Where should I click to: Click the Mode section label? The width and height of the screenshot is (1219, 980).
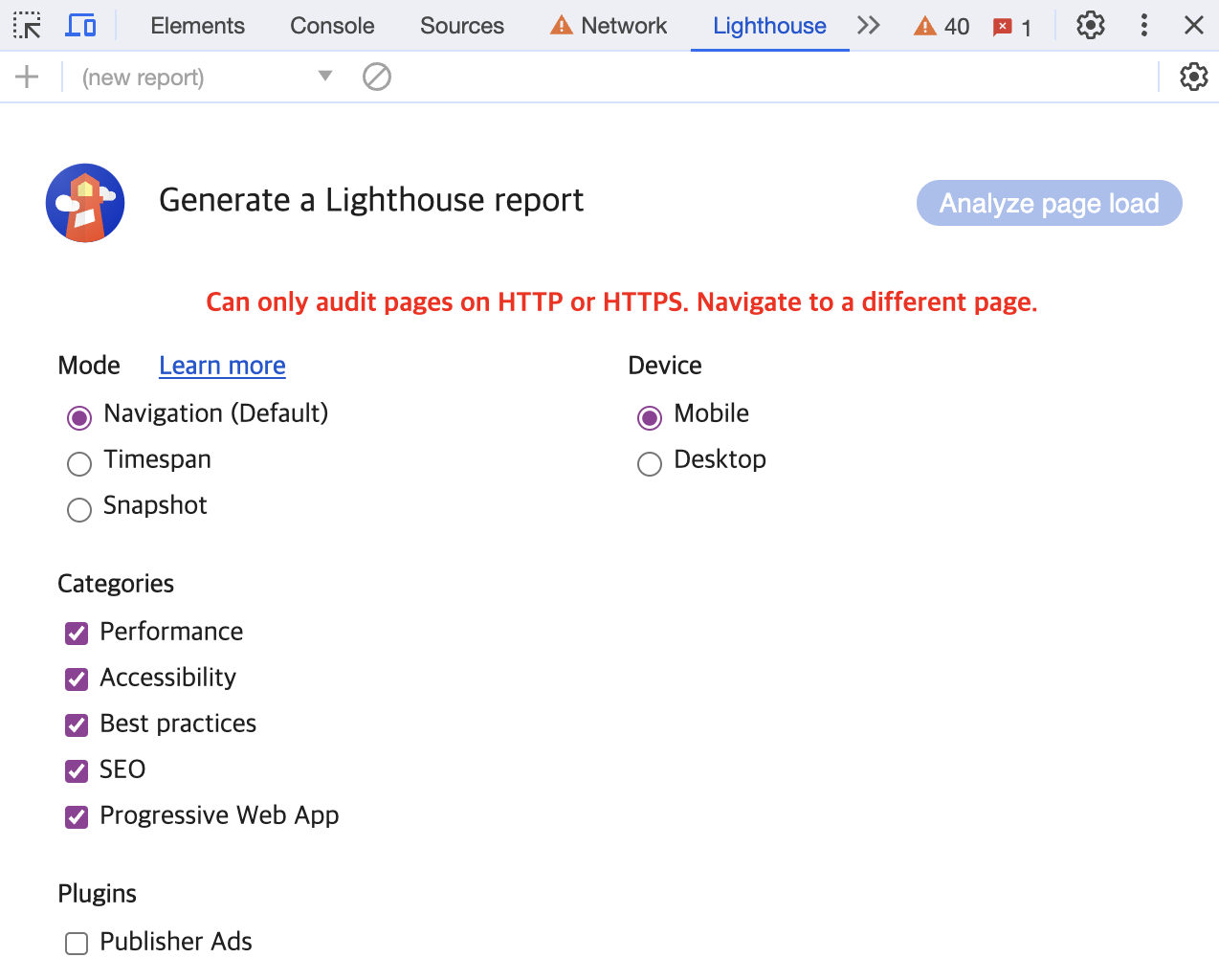[89, 366]
